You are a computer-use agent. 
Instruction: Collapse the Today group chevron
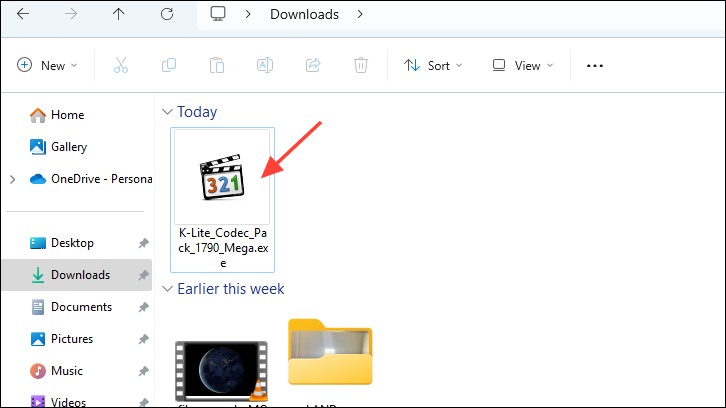(167, 112)
